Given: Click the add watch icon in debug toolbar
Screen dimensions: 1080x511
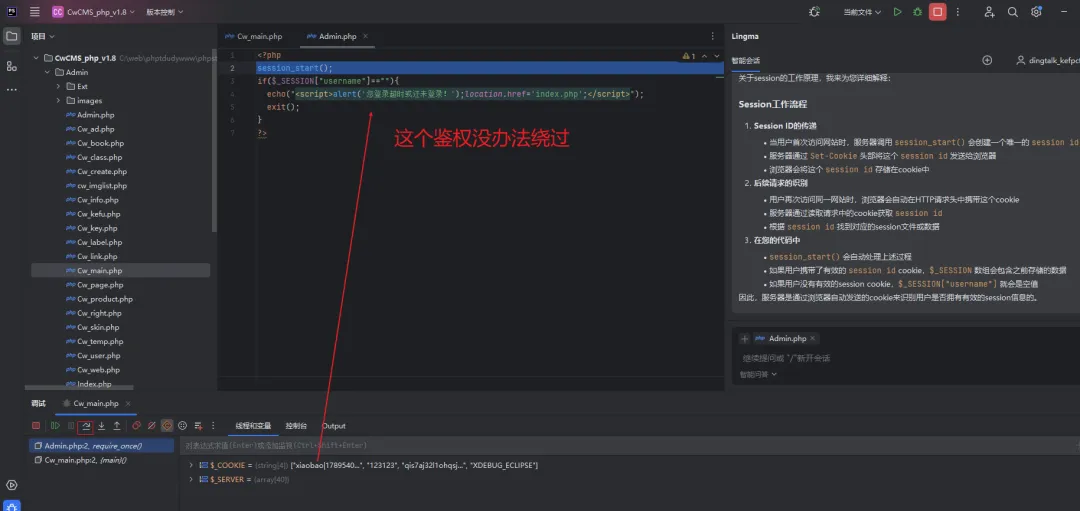Looking at the screenshot, I should [198, 426].
